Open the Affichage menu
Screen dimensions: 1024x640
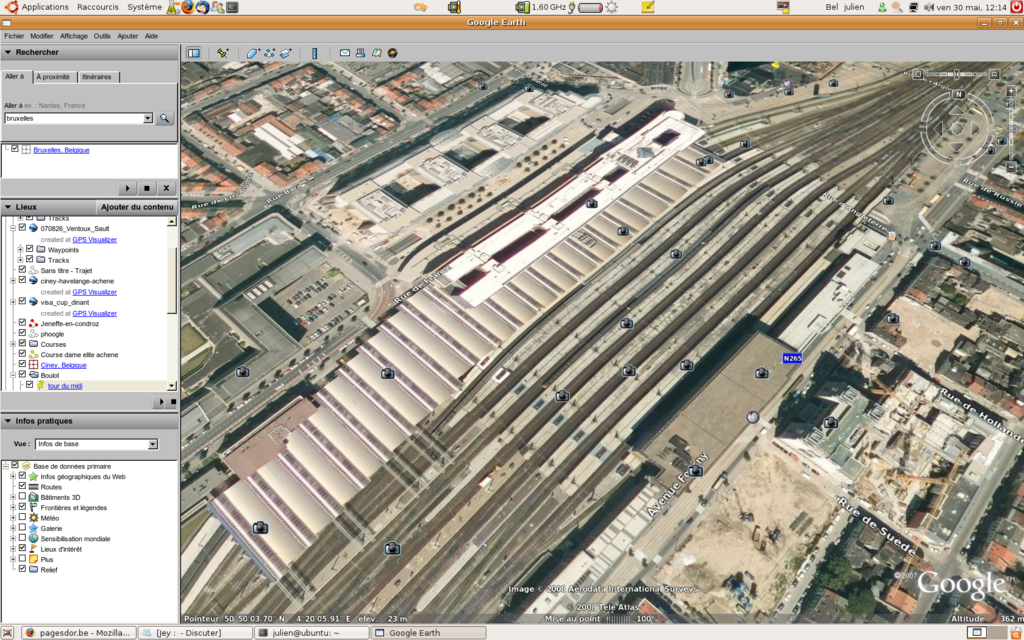click(74, 36)
